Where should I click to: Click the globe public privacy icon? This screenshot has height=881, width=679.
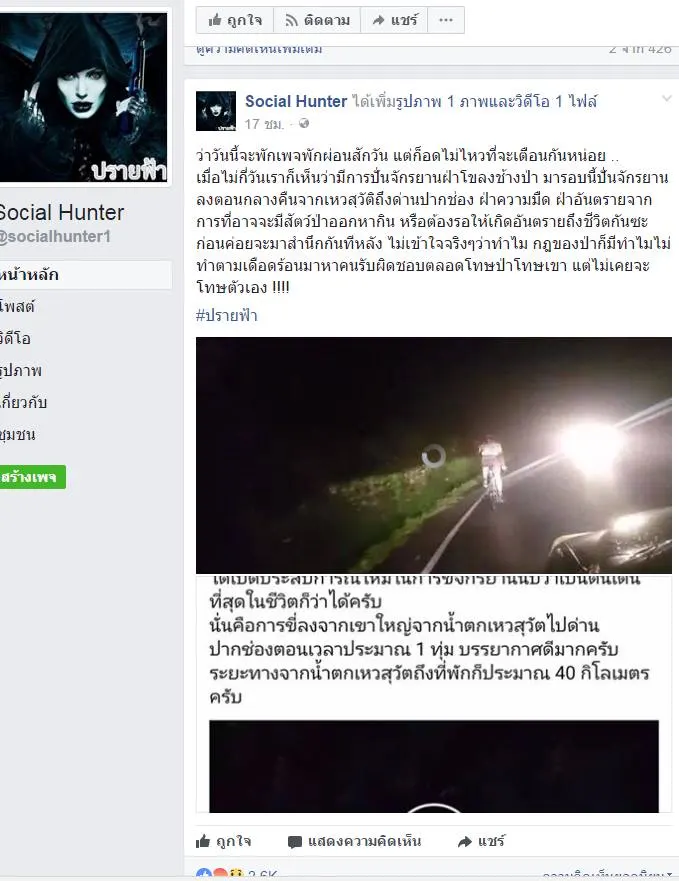(304, 124)
